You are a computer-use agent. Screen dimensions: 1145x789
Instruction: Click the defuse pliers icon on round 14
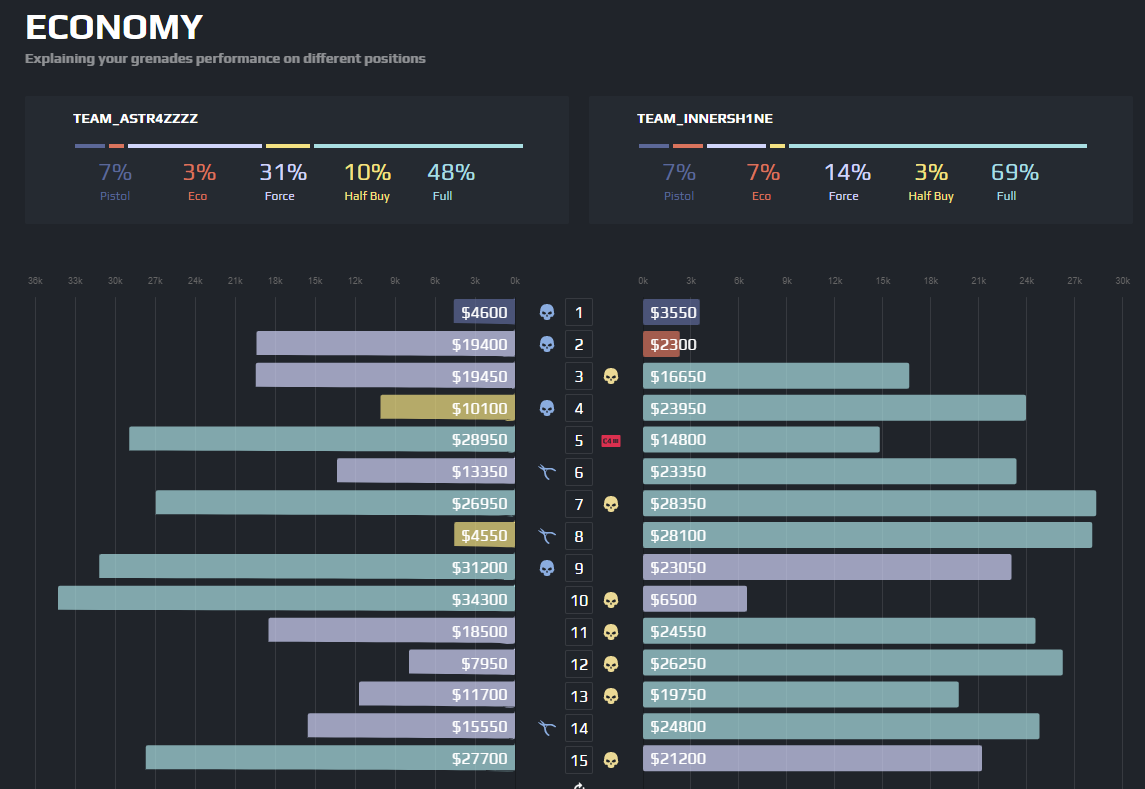(546, 728)
